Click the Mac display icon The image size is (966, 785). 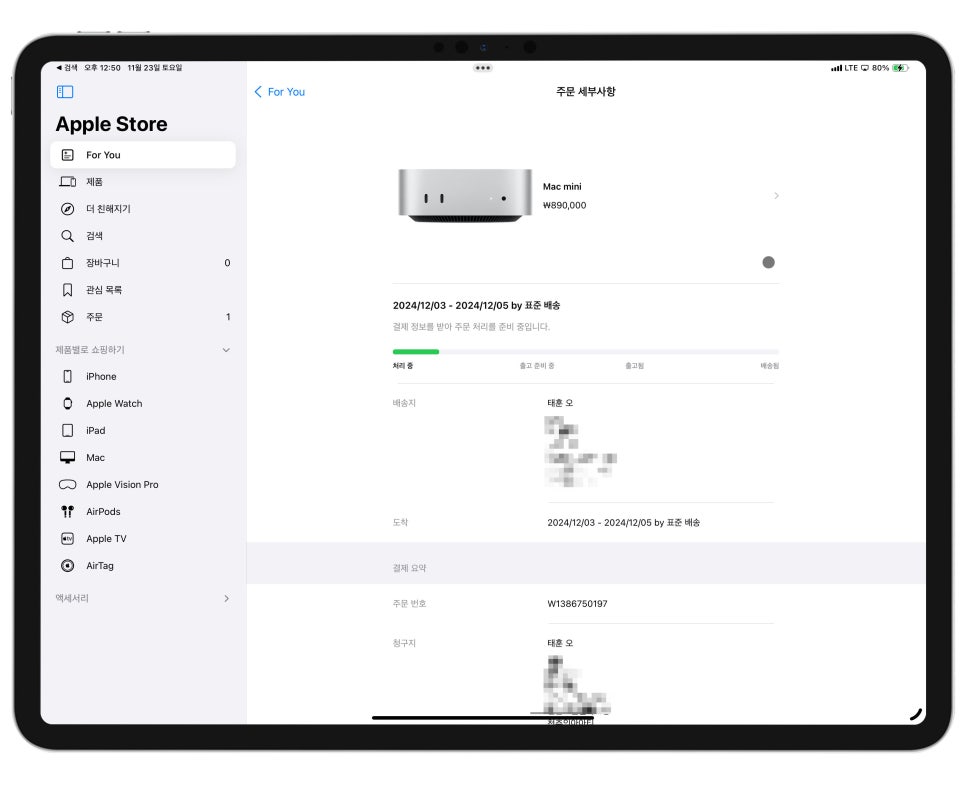[x=68, y=457]
